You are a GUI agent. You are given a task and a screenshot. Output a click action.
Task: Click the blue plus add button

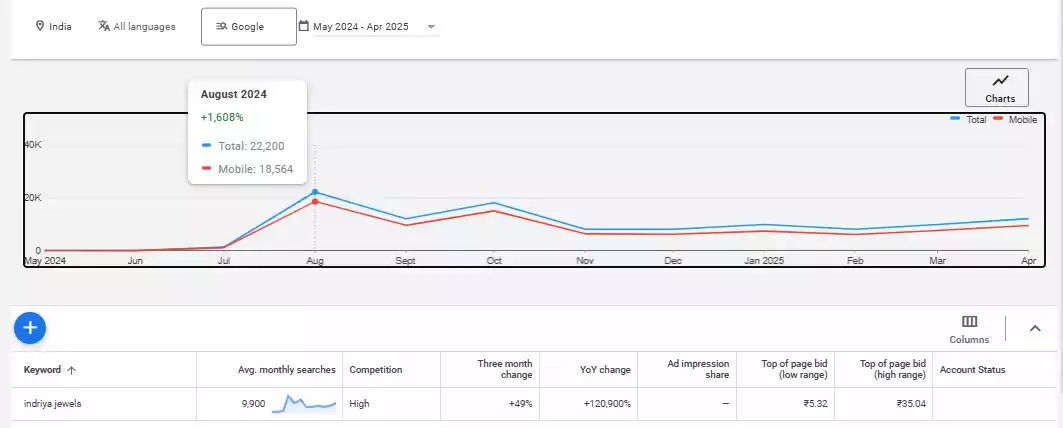pyautogui.click(x=30, y=327)
